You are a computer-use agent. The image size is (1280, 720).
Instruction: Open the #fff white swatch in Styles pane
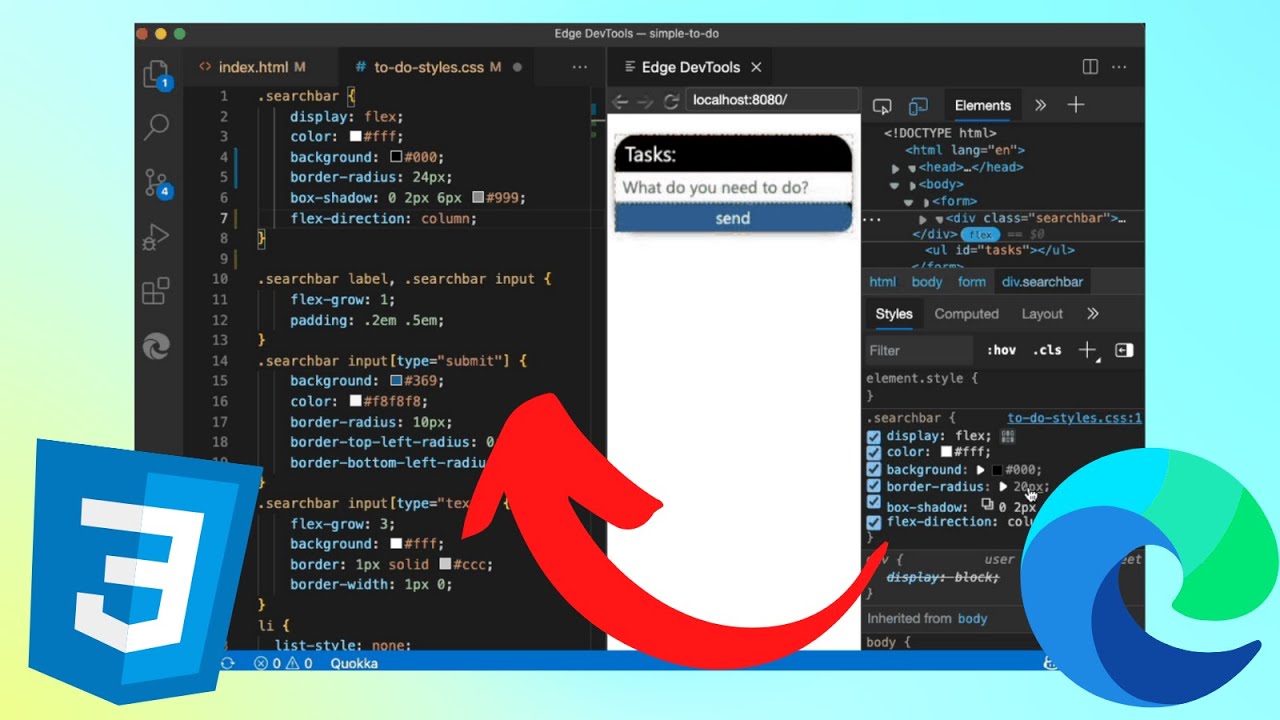click(x=947, y=453)
